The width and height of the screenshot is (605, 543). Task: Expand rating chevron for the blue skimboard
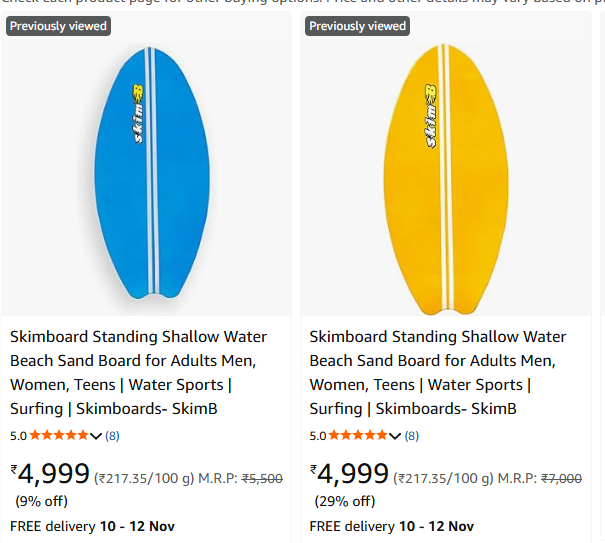96,435
